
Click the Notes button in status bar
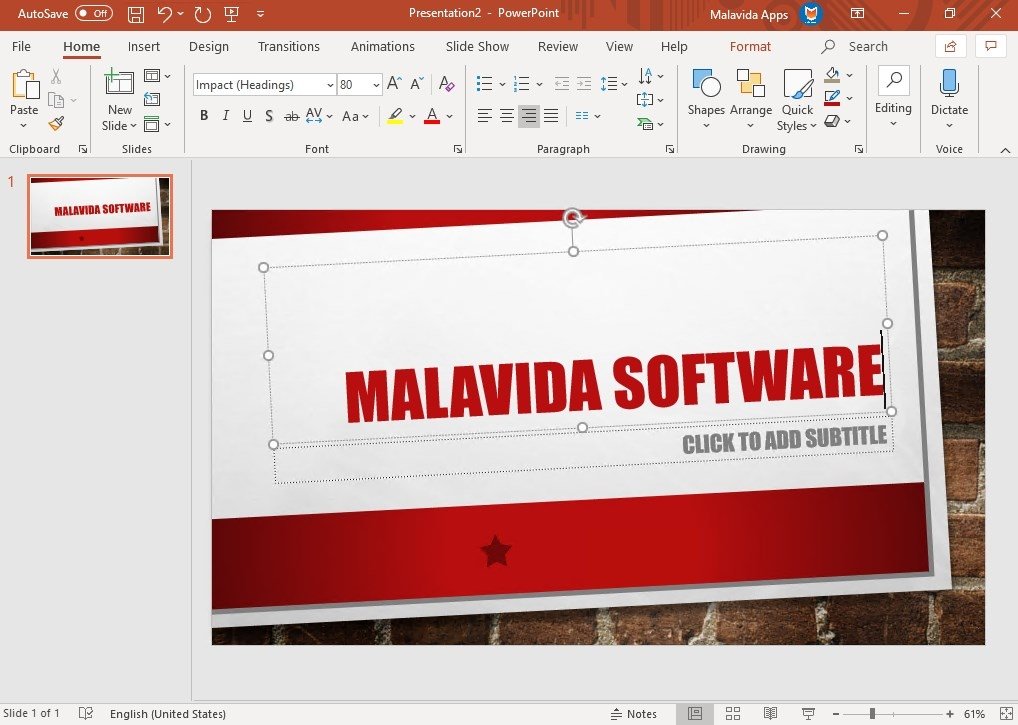pyautogui.click(x=634, y=713)
